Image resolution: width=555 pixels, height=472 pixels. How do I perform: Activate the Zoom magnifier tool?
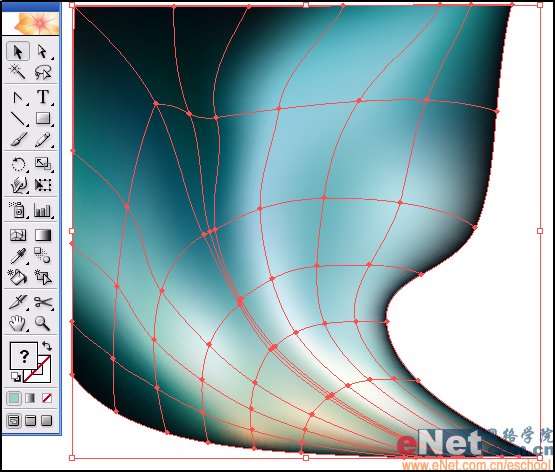[x=42, y=323]
